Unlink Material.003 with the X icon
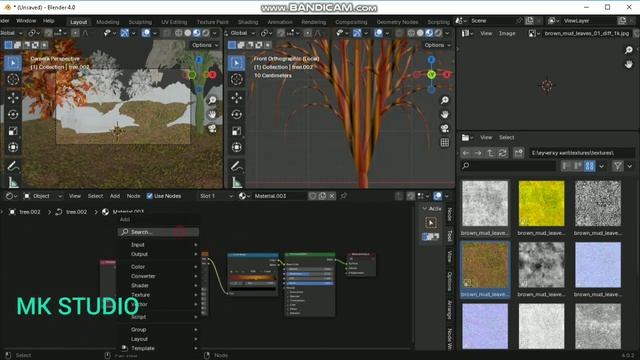 click(x=332, y=196)
